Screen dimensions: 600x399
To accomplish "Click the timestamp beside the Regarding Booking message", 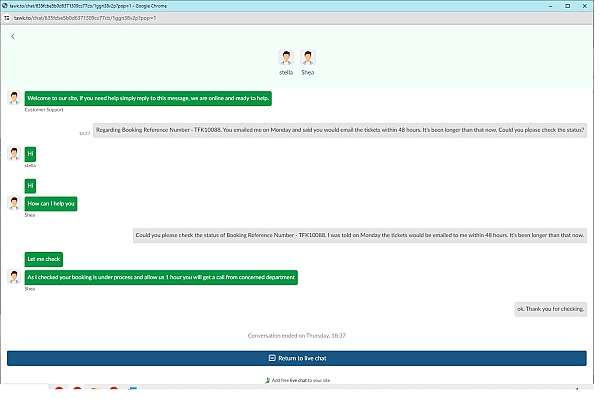I will pos(85,134).
